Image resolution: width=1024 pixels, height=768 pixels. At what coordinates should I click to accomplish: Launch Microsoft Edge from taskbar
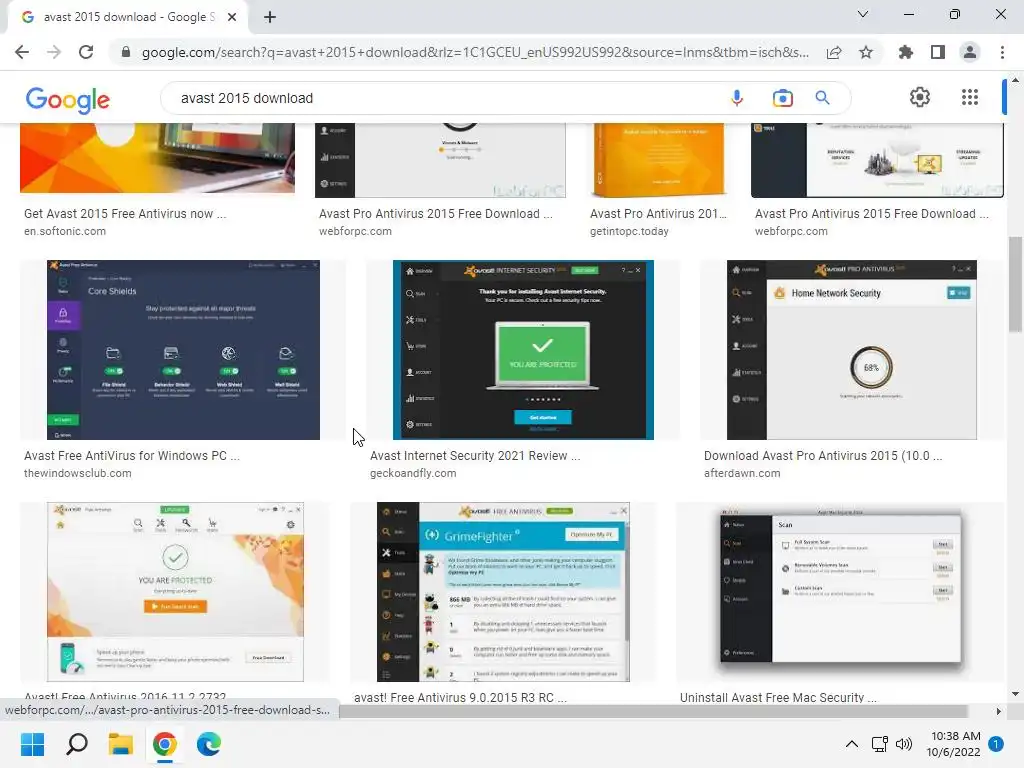pos(209,744)
